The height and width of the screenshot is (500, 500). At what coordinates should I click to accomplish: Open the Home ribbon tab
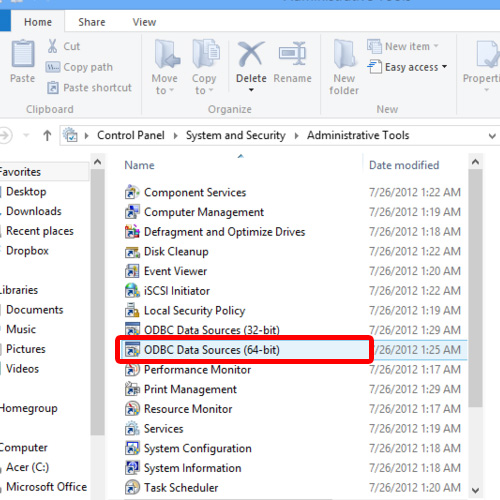[38, 22]
